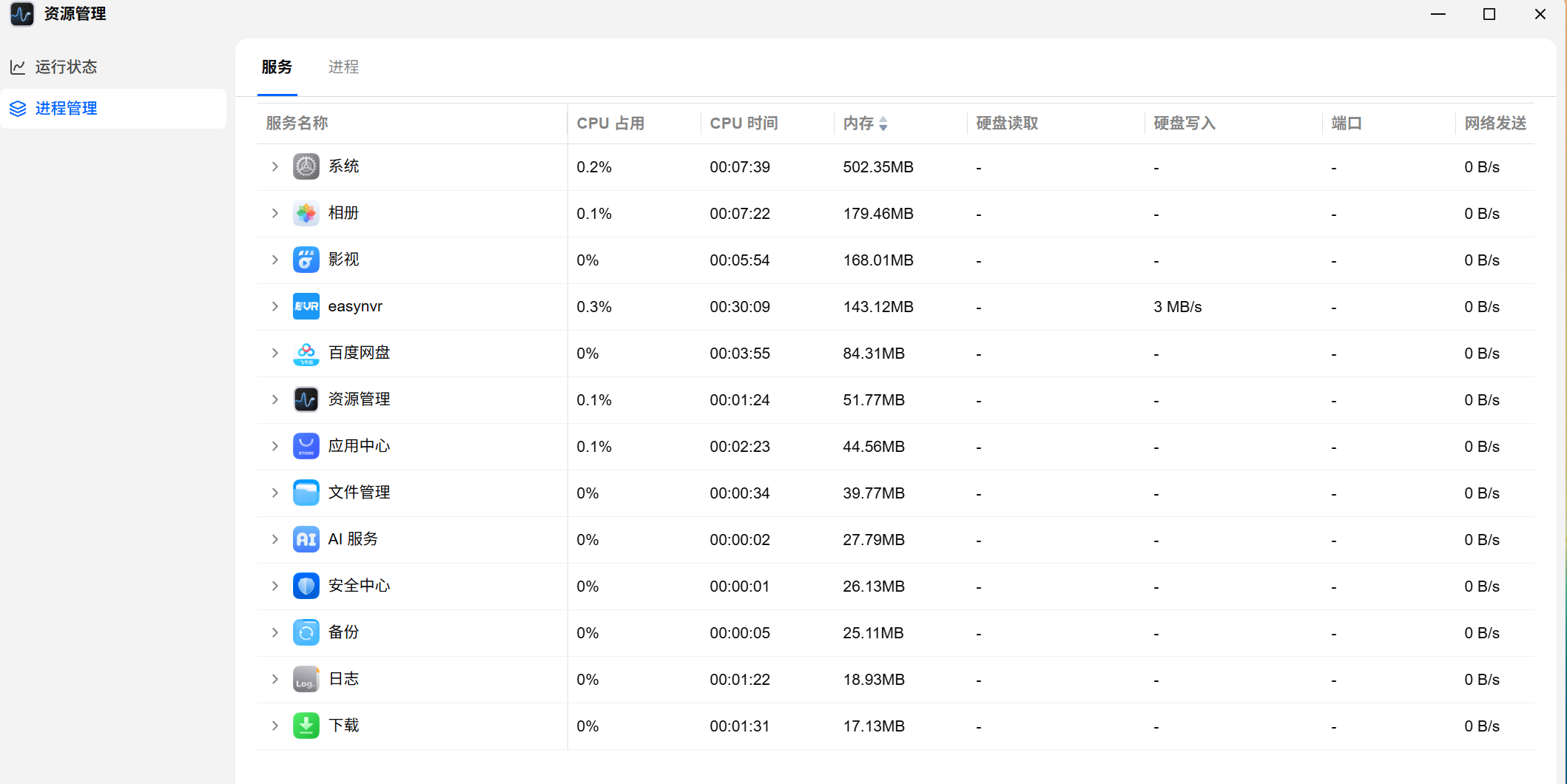Expand the 文件管理 service row

coord(274,493)
